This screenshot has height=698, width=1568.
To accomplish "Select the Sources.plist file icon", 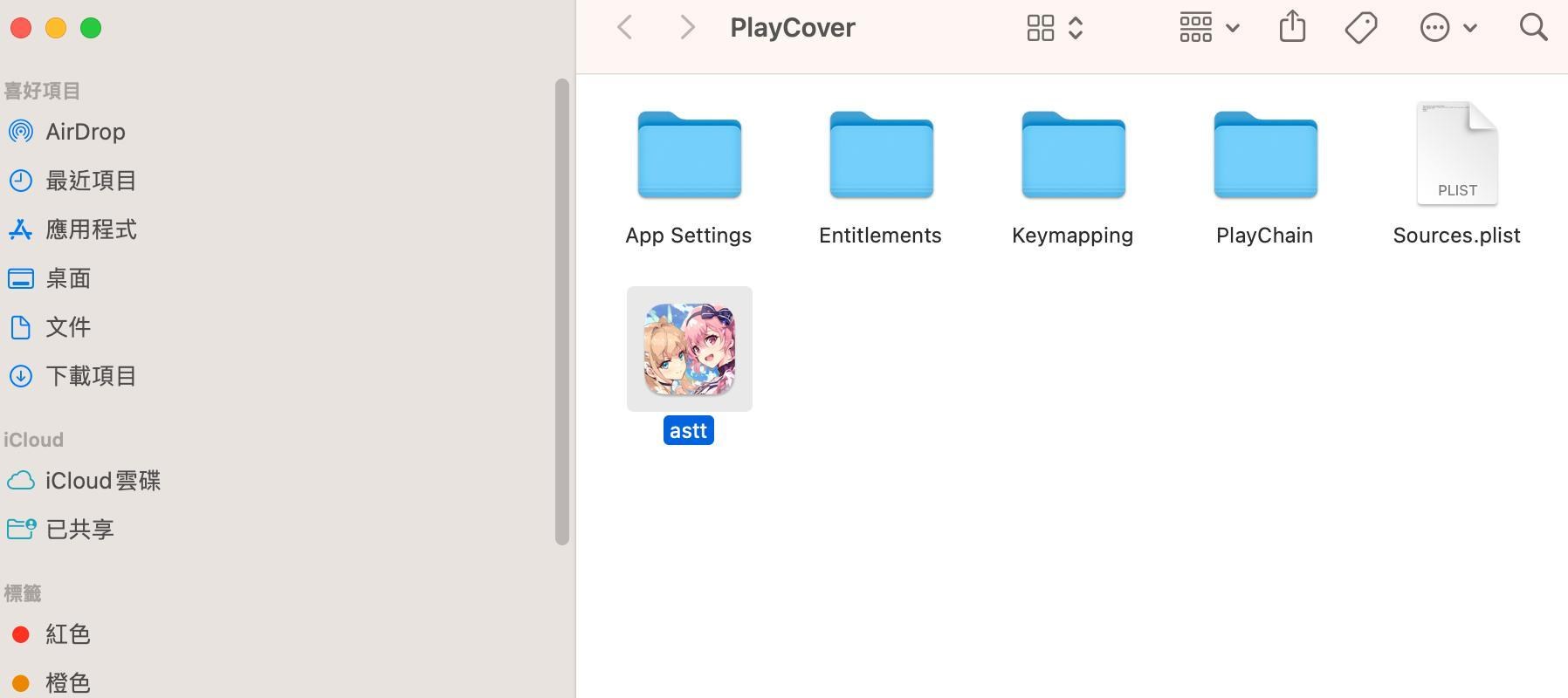I will [1457, 154].
